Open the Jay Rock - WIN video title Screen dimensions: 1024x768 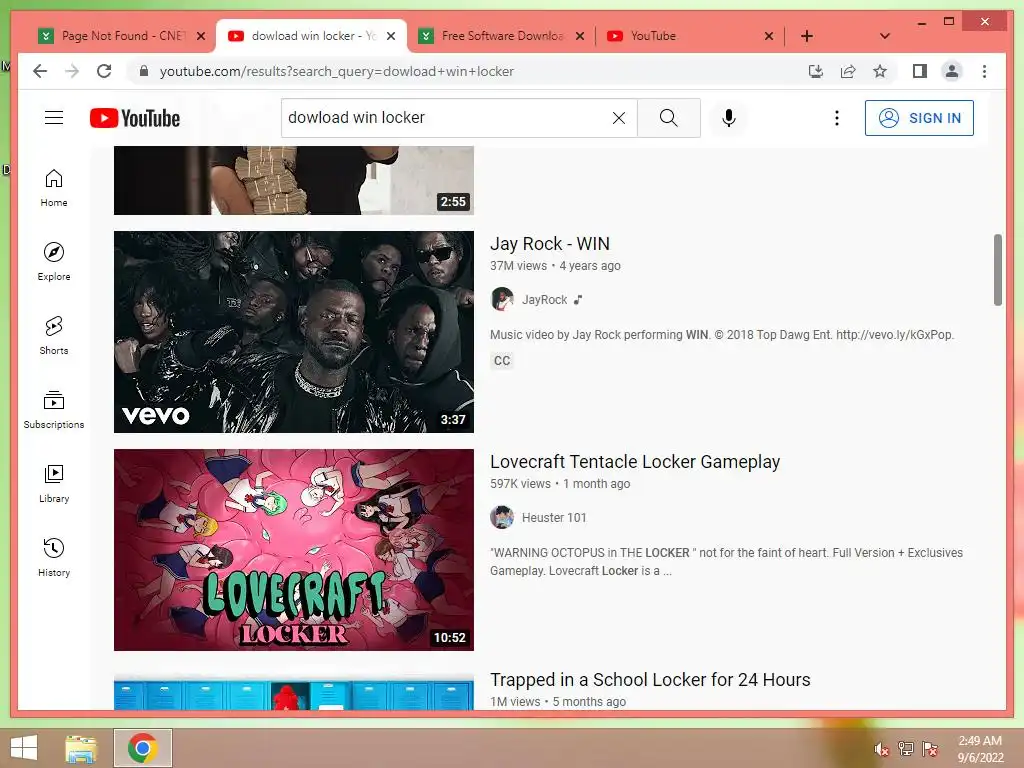click(x=549, y=244)
